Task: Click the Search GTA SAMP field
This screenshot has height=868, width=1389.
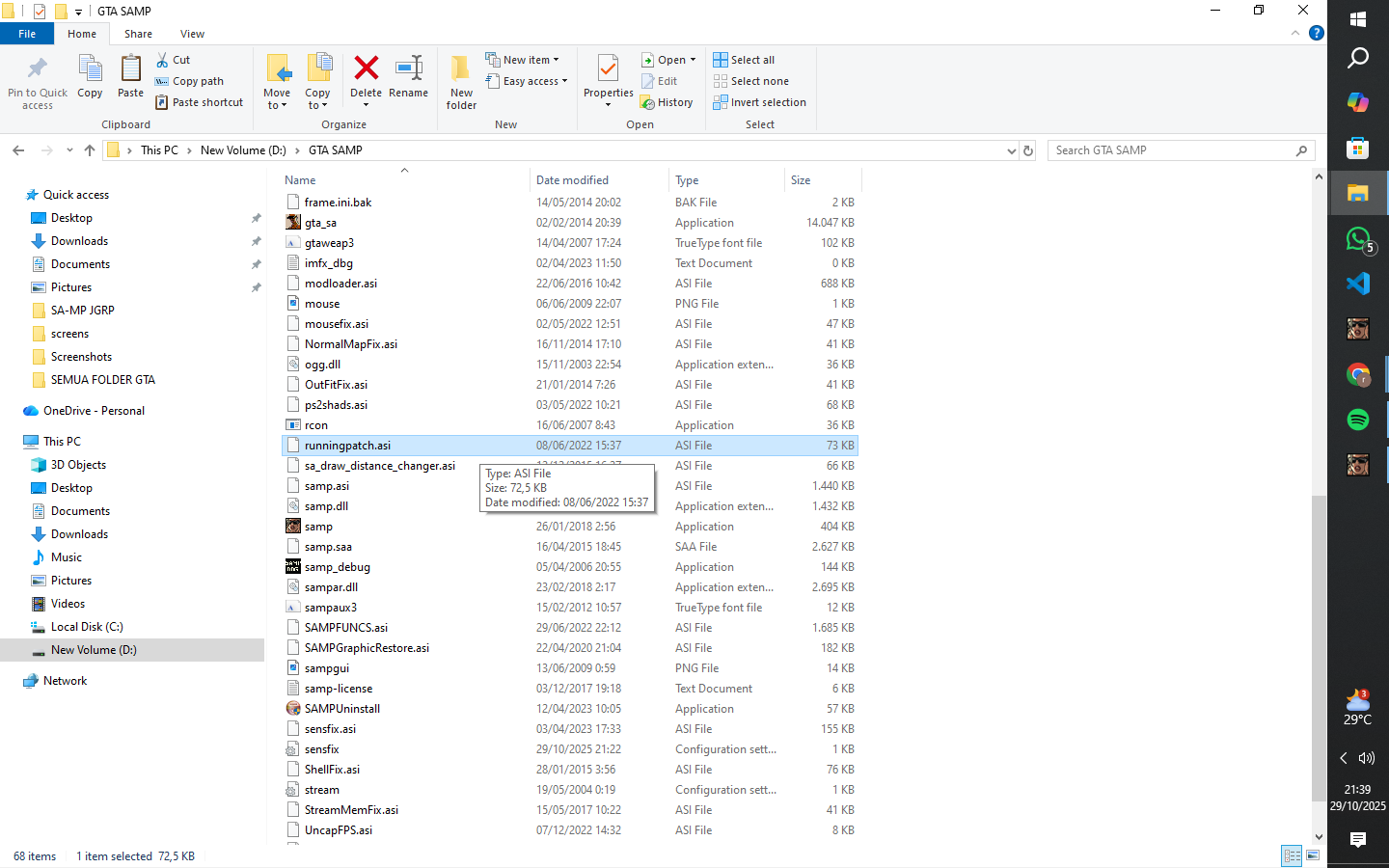Action: click(1182, 150)
